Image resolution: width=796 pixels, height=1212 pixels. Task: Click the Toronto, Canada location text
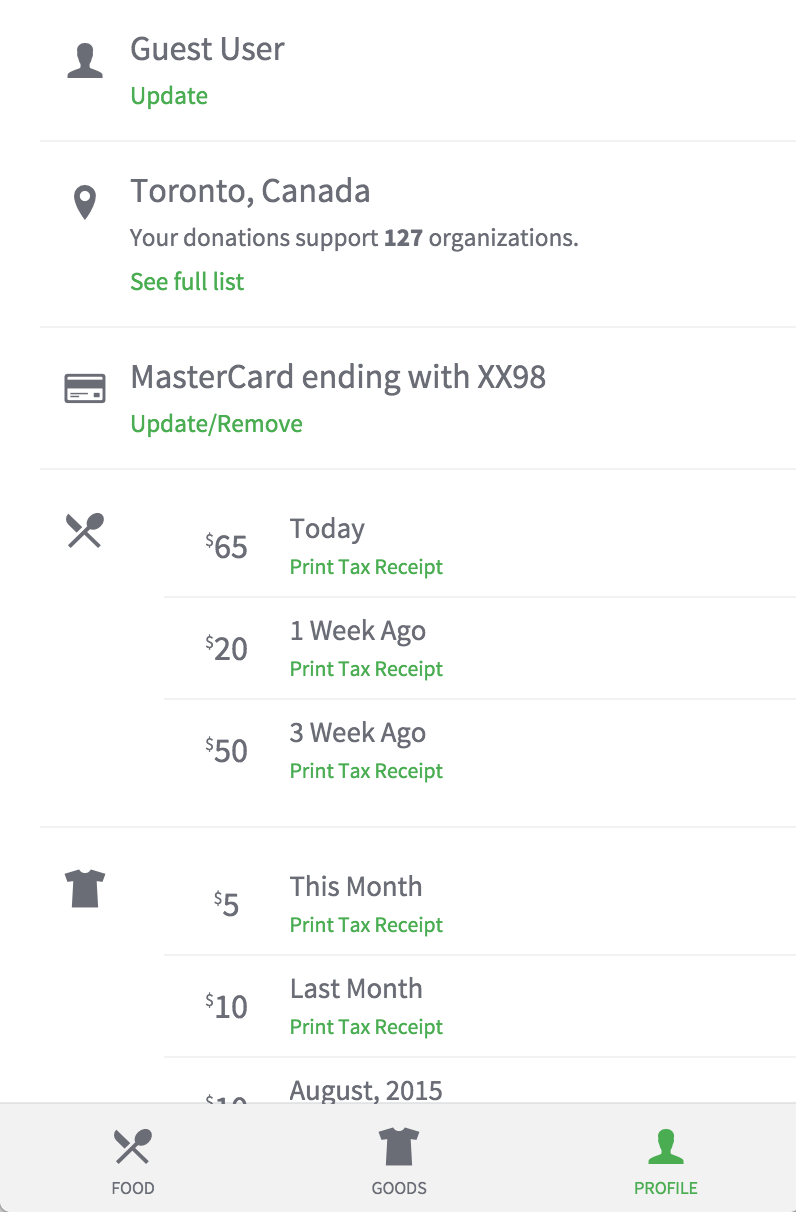coord(250,191)
